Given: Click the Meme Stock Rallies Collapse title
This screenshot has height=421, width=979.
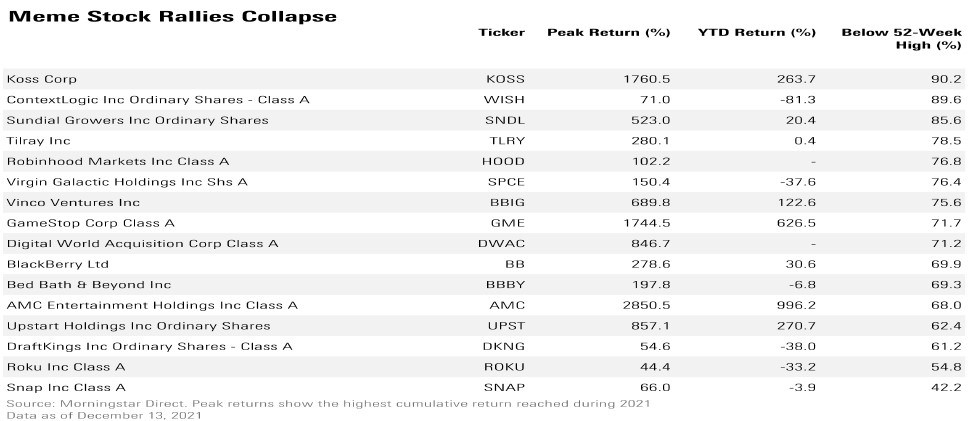Looking at the screenshot, I should pyautogui.click(x=172, y=16).
